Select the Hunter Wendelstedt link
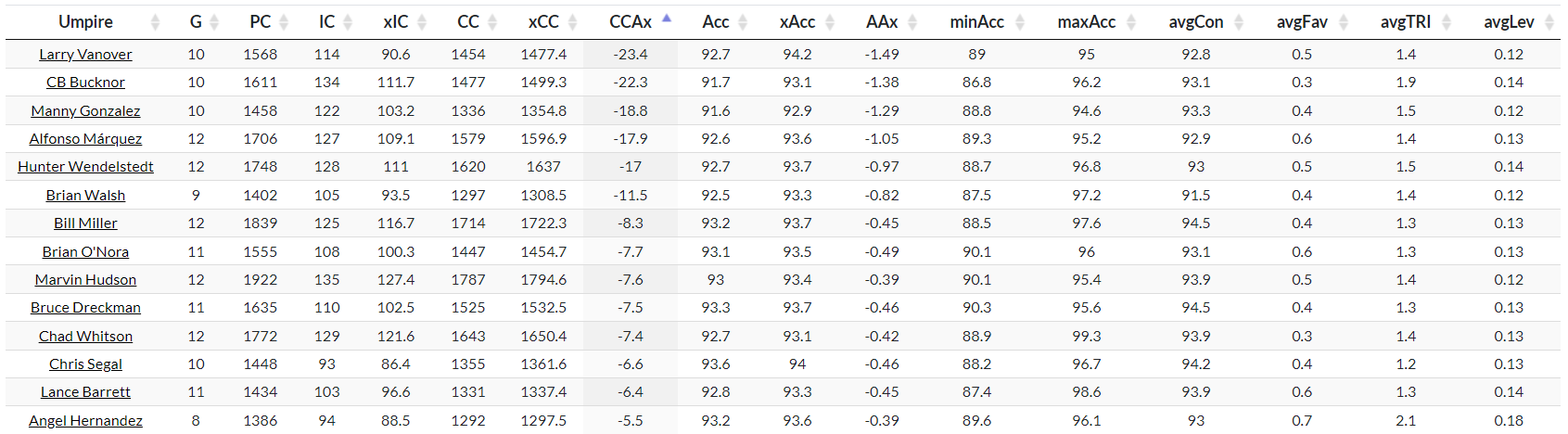 (x=85, y=167)
